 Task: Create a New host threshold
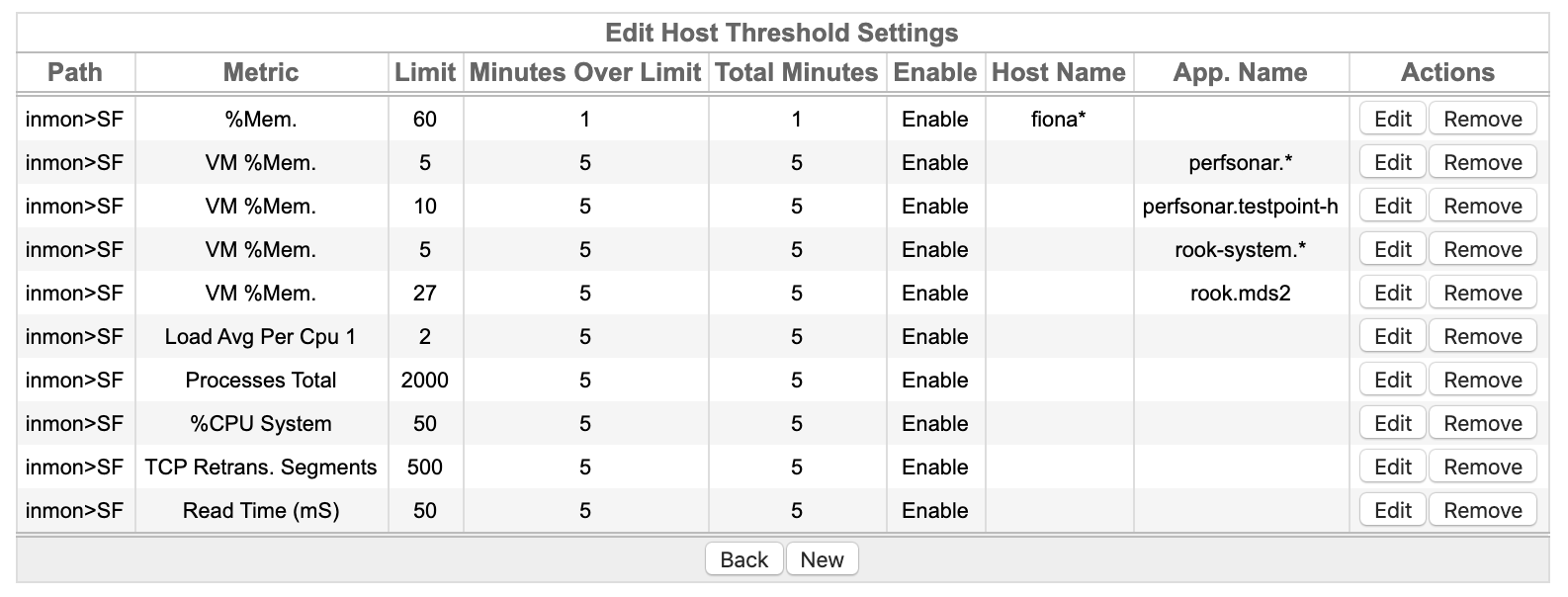pos(822,559)
